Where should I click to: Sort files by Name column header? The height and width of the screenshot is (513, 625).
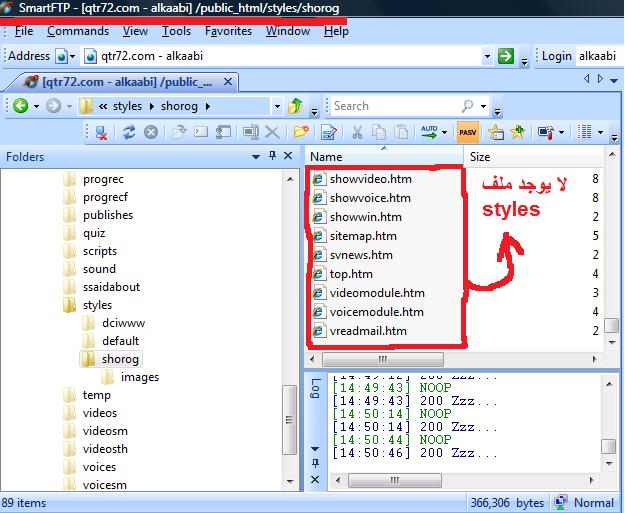pyautogui.click(x=327, y=157)
